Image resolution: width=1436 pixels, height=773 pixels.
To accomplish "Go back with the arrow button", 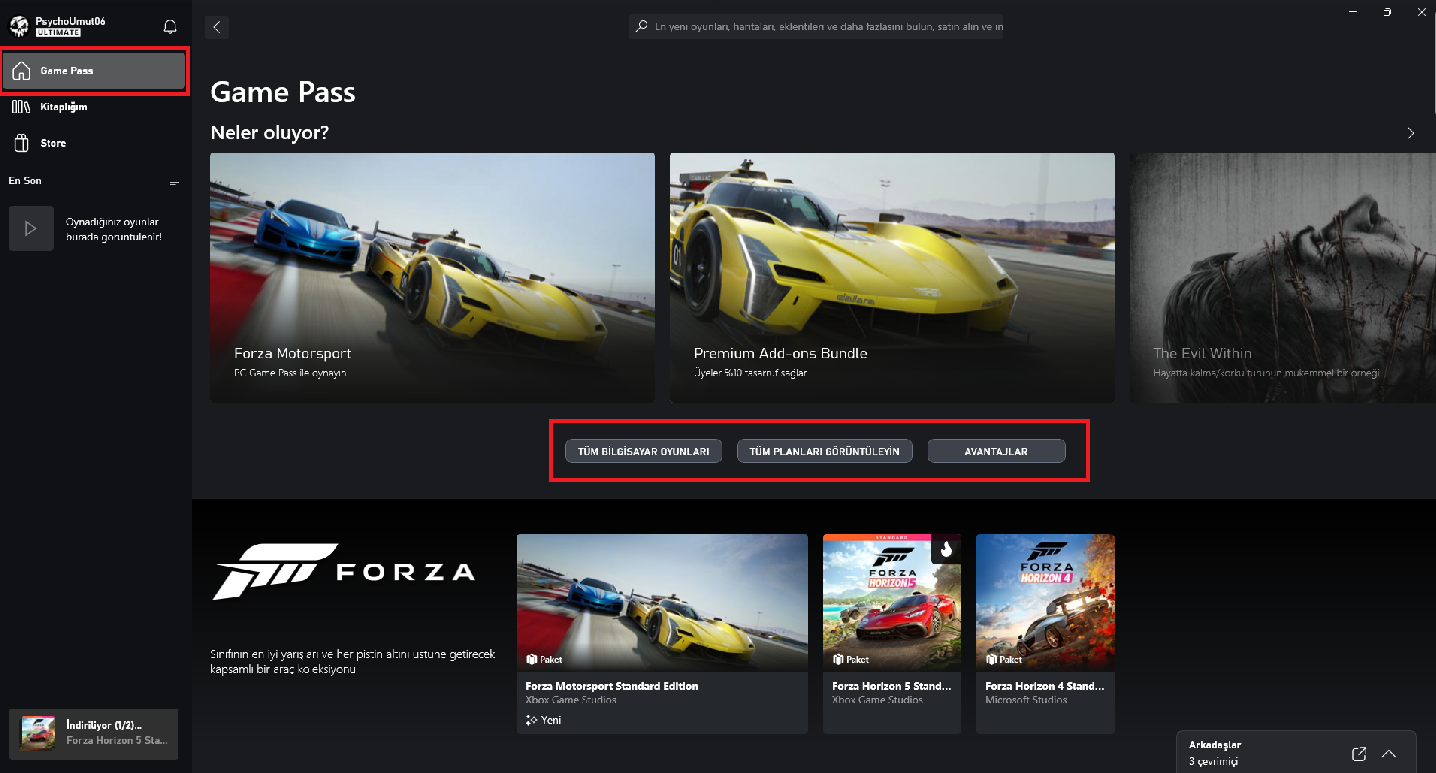I will [x=217, y=27].
